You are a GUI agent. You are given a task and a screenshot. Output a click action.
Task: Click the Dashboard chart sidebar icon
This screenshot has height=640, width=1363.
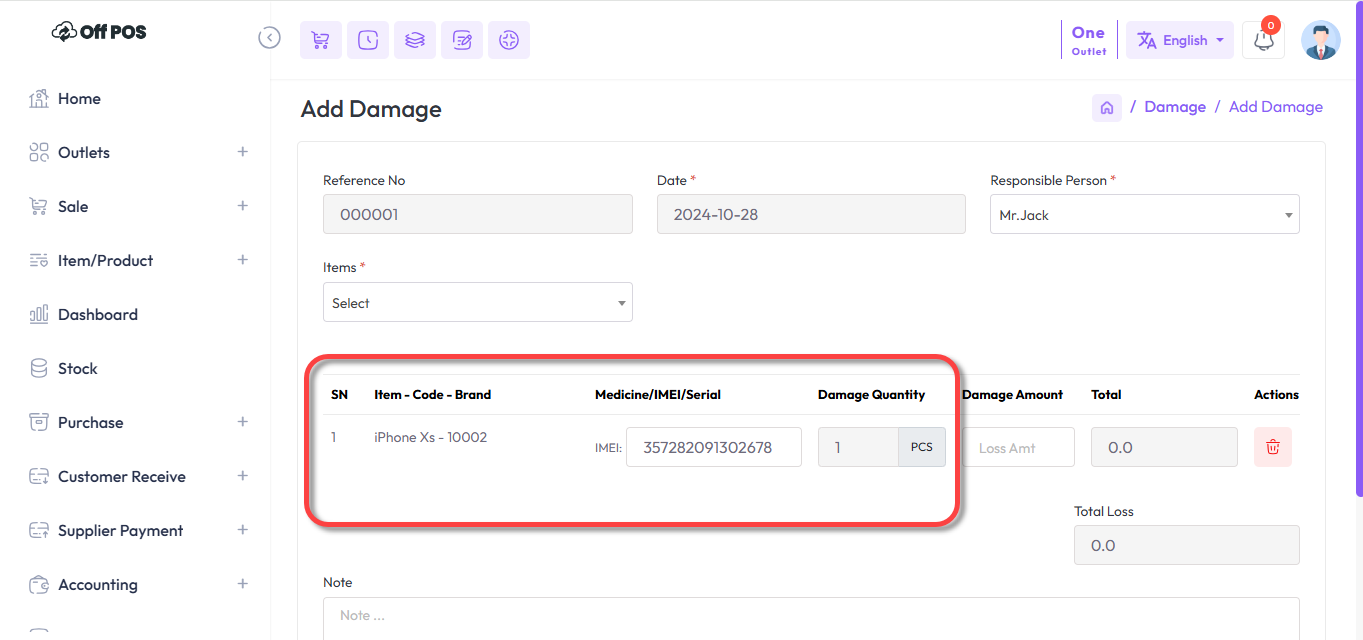[x=39, y=314]
